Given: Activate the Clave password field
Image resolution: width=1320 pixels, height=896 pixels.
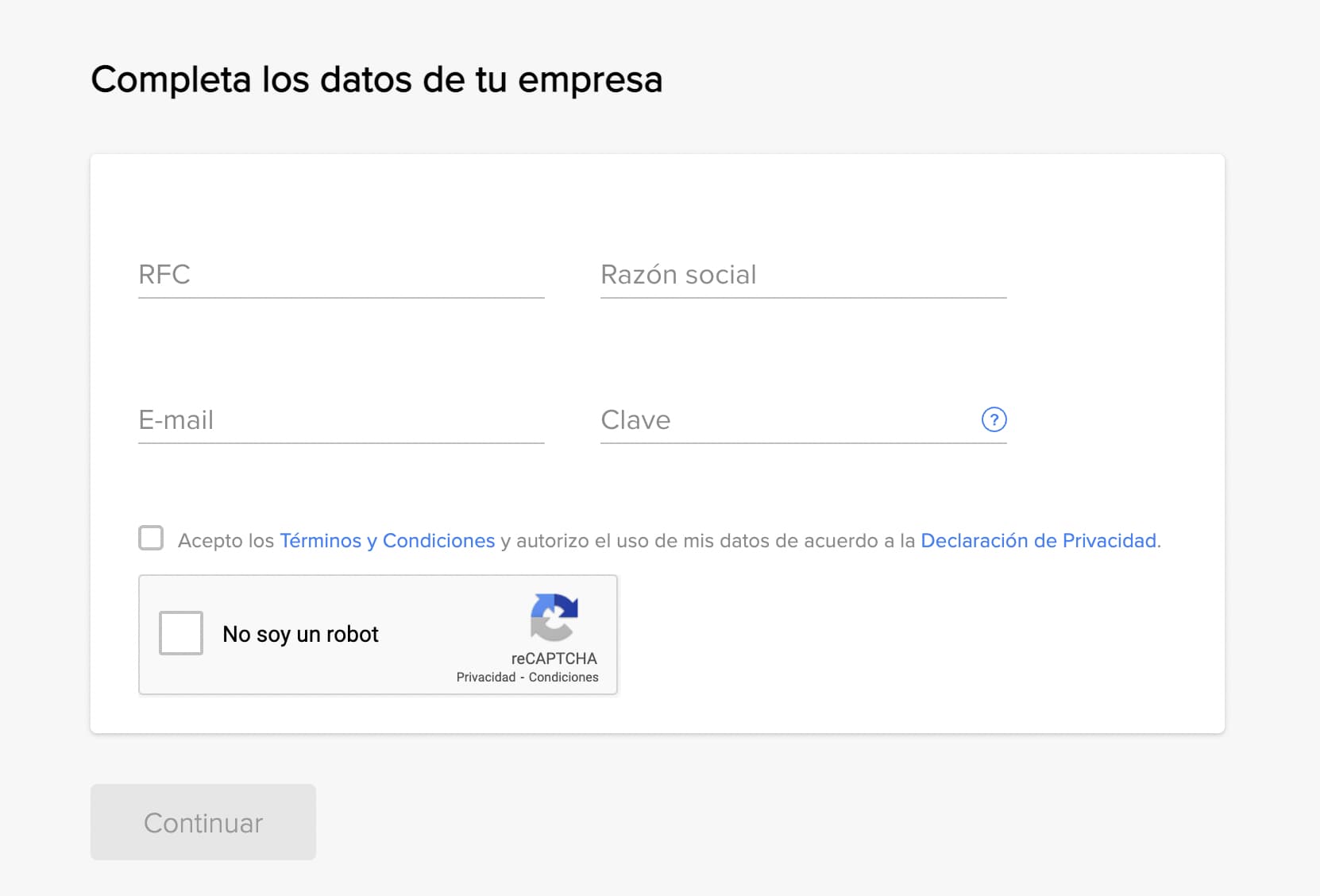Looking at the screenshot, I should click(786, 420).
